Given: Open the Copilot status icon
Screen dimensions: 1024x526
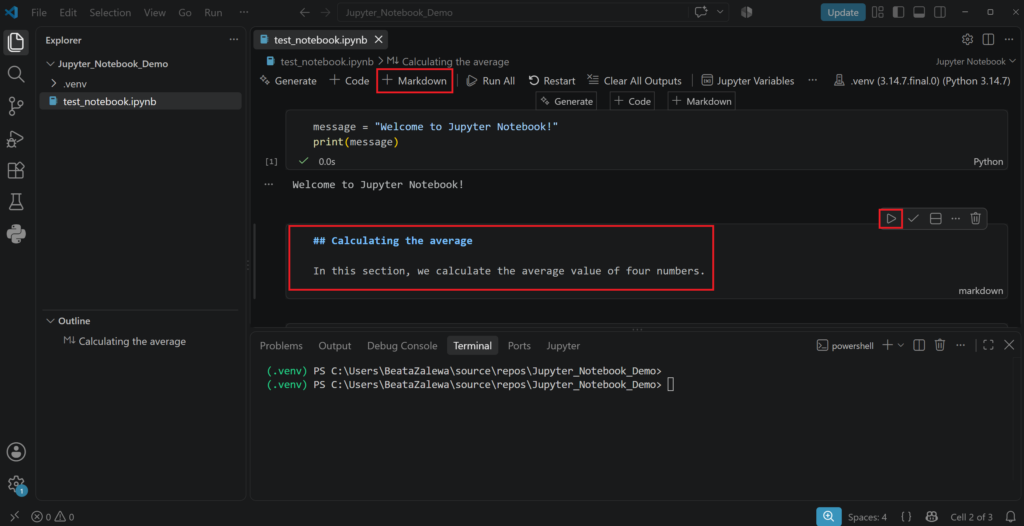Looking at the screenshot, I should coord(932,517).
